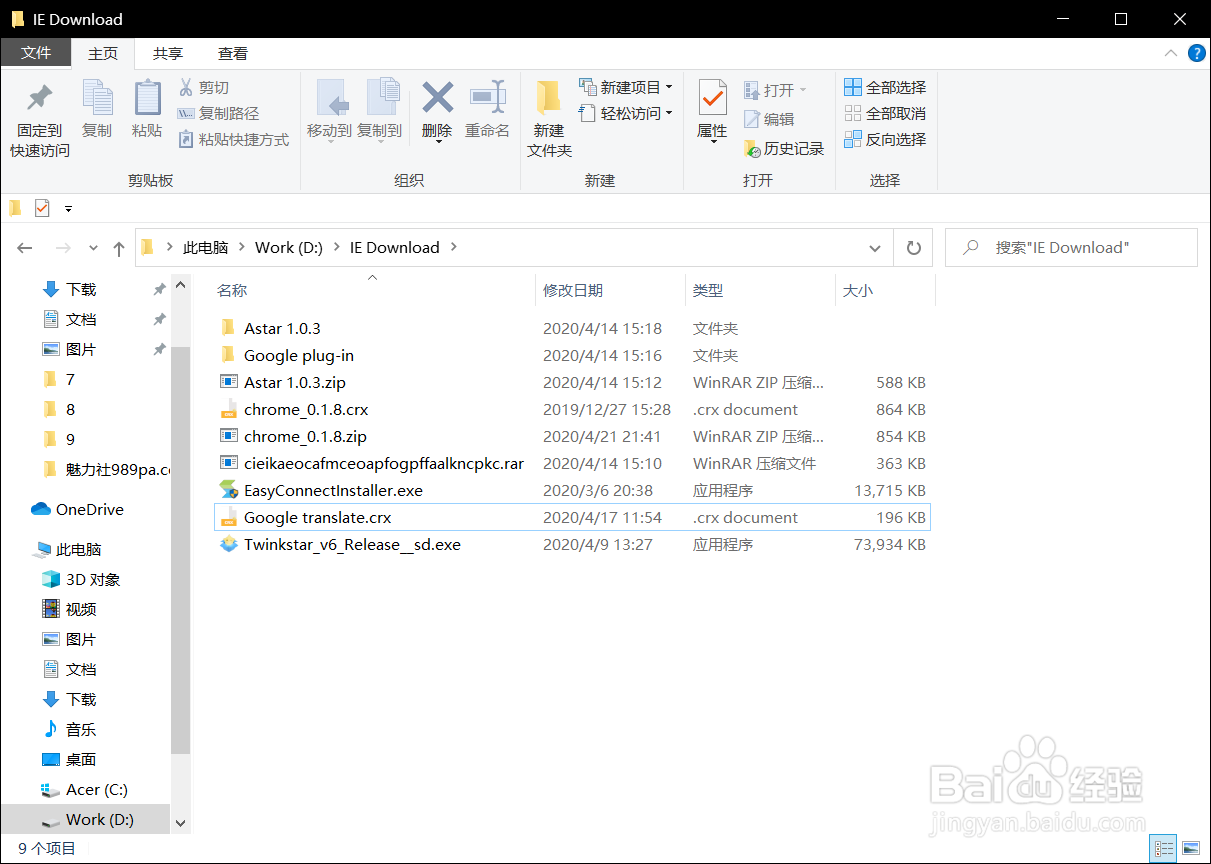Click the search IE Download box

1071,248
